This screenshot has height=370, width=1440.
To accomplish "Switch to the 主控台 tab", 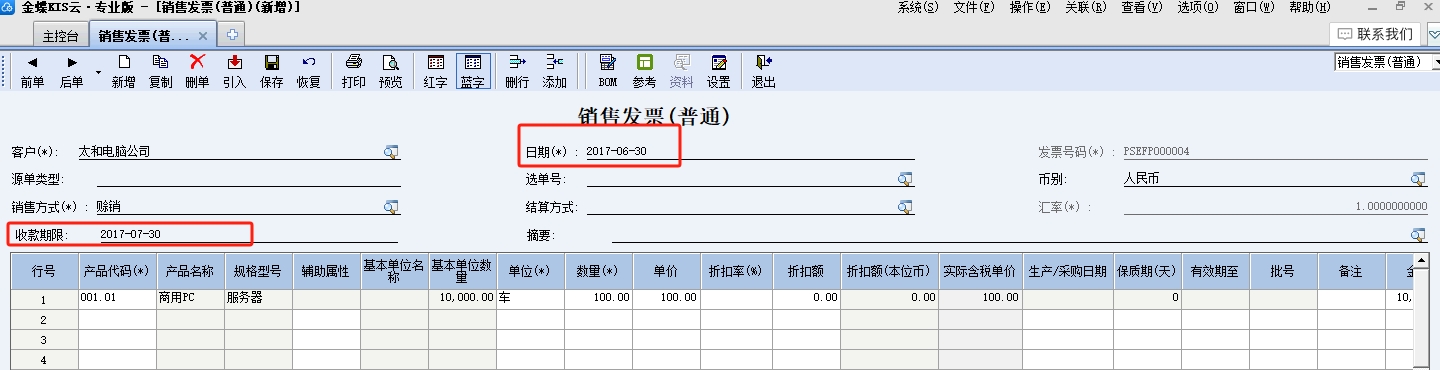I will [62, 36].
